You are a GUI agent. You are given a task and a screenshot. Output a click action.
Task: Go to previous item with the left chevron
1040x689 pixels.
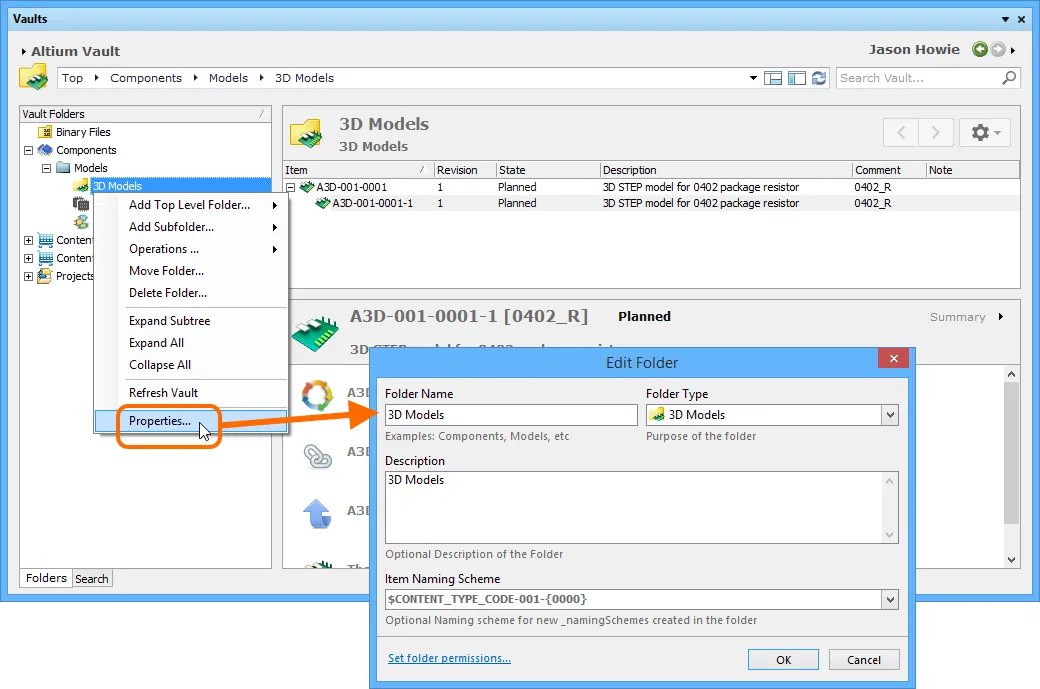click(x=901, y=133)
